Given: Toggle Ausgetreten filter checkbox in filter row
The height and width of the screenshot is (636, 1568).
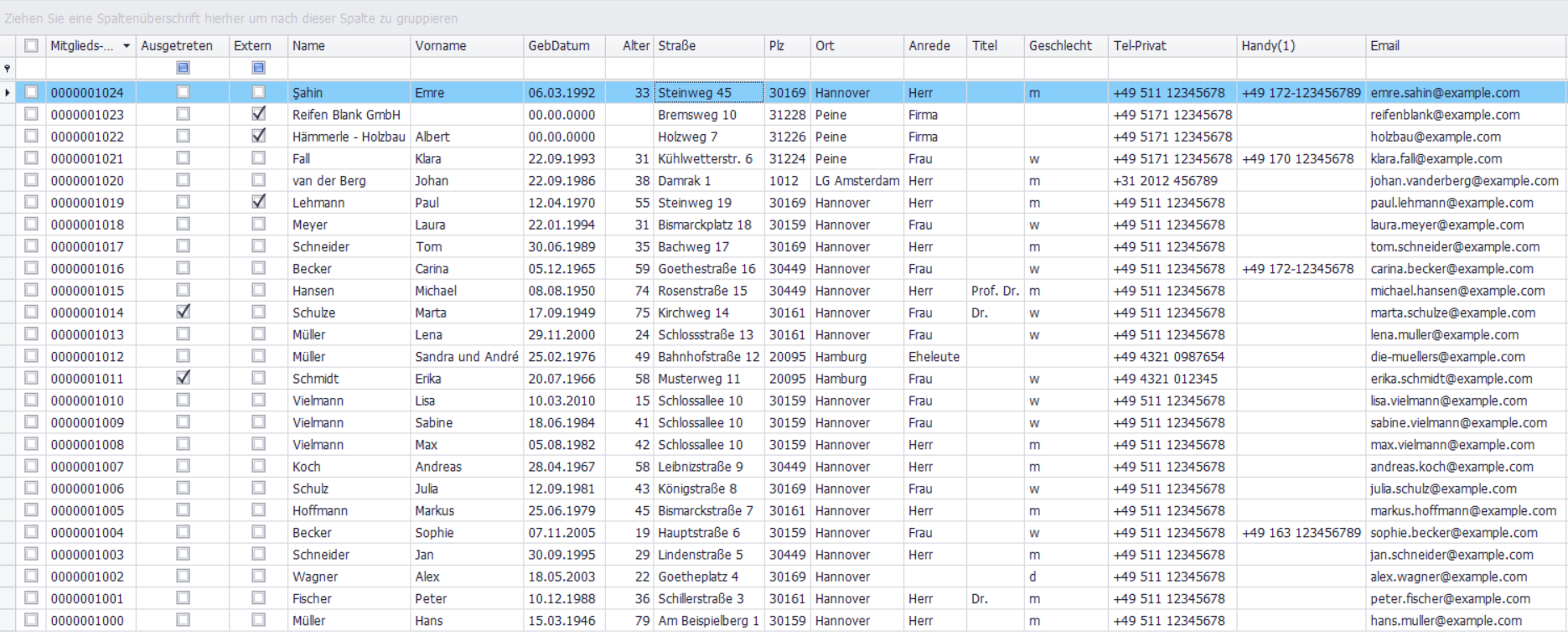Looking at the screenshot, I should [x=183, y=68].
